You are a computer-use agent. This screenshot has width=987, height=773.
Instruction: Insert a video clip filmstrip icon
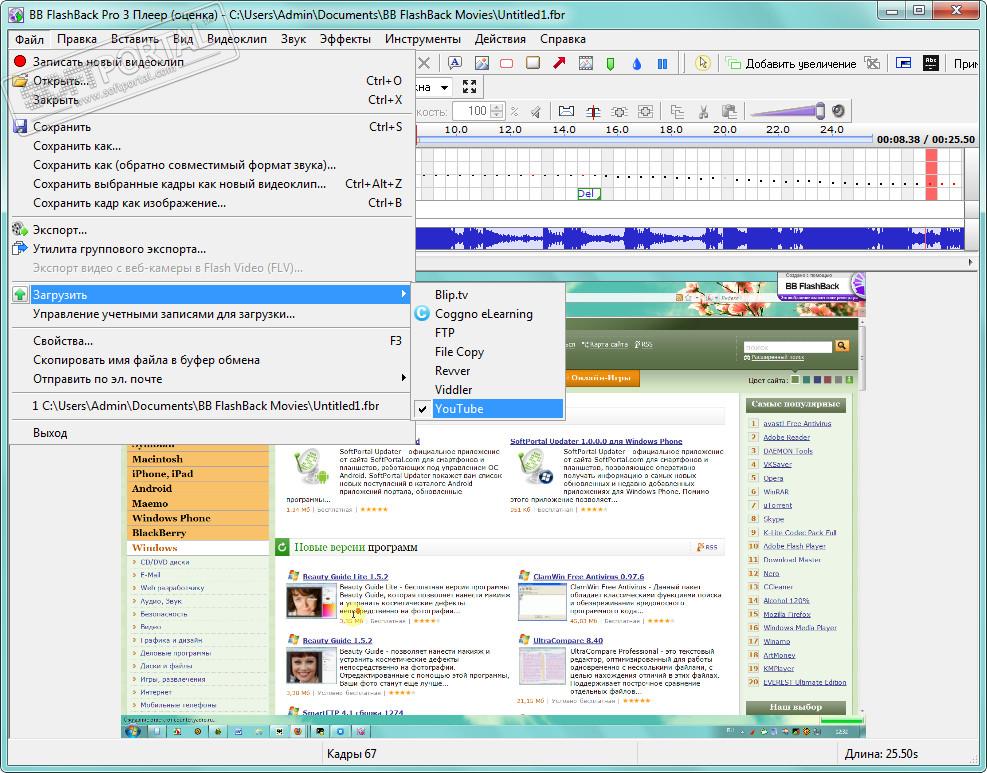coord(585,63)
